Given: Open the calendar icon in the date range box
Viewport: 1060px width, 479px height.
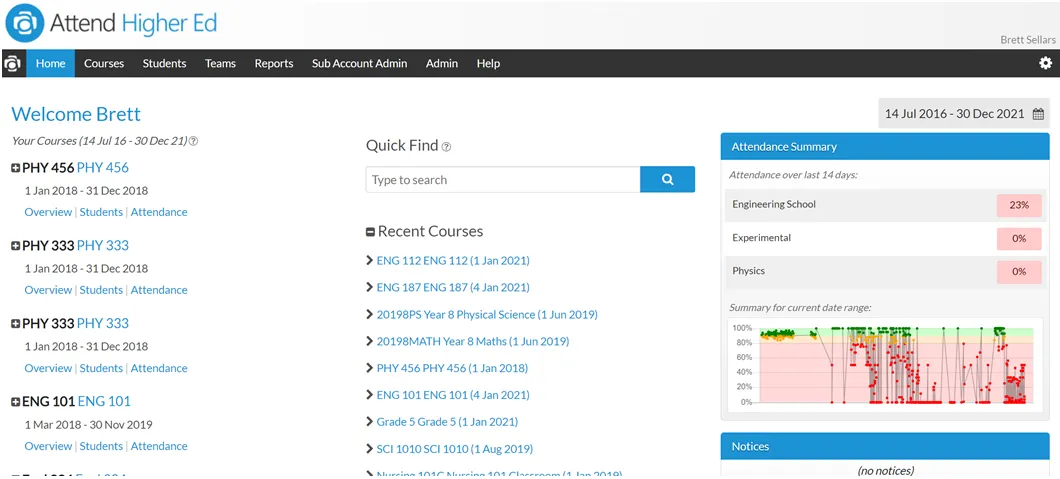Looking at the screenshot, I should click(x=1038, y=114).
